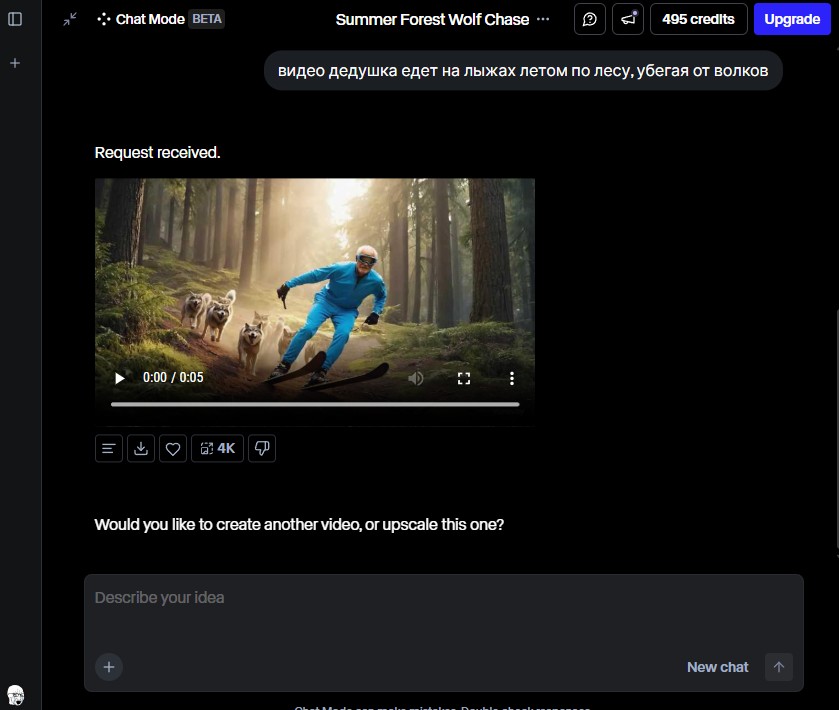This screenshot has height=710, width=839.
Task: Play the generated video
Action: 120,378
